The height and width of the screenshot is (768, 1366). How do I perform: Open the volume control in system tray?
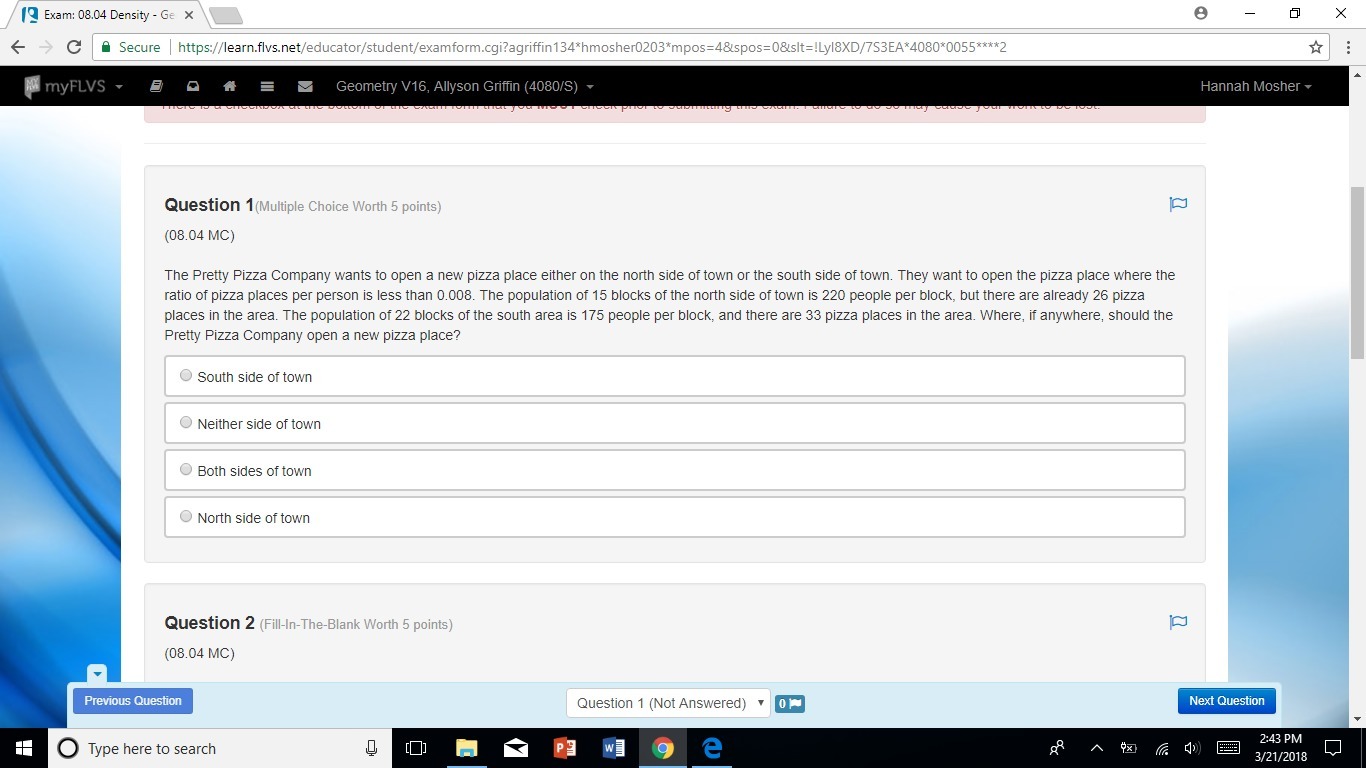[1191, 748]
